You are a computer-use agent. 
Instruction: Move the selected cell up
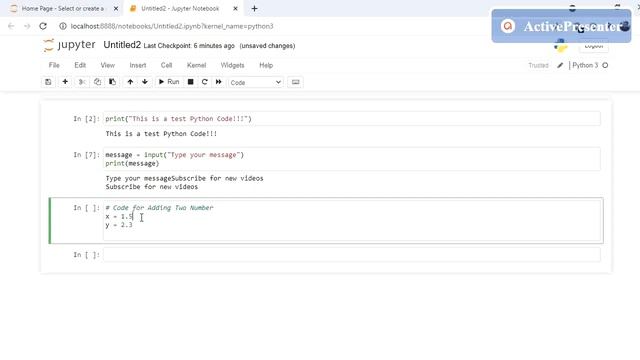tap(130, 82)
